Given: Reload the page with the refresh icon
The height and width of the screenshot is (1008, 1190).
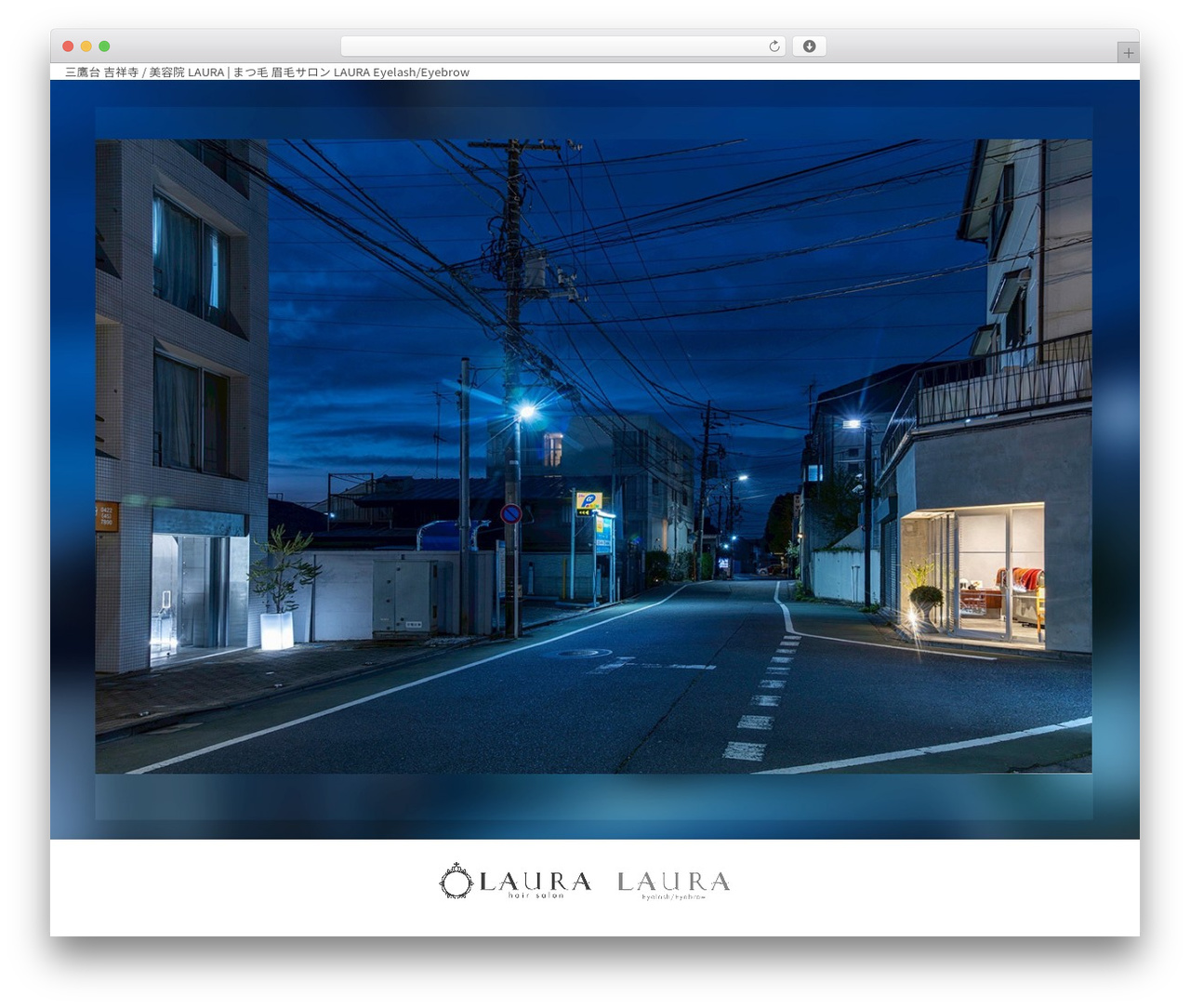Looking at the screenshot, I should (773, 46).
